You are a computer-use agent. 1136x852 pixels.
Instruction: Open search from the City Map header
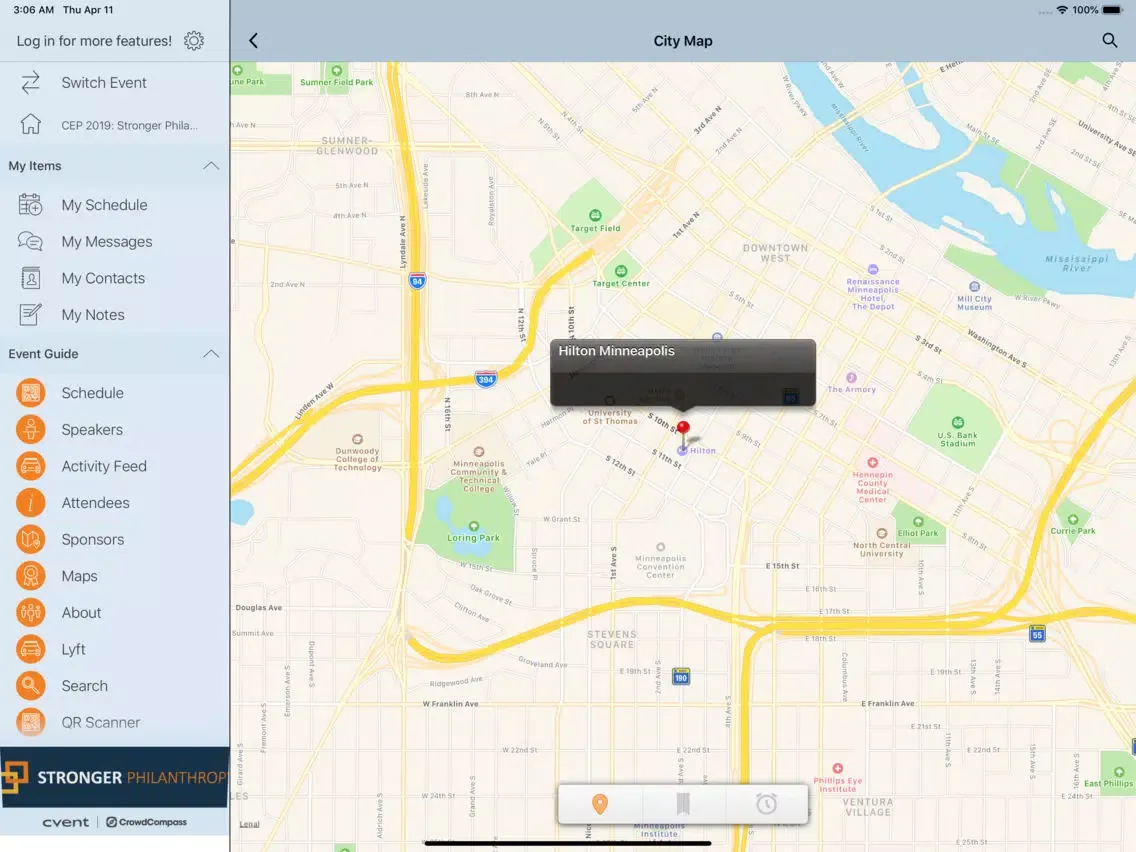click(x=1109, y=41)
